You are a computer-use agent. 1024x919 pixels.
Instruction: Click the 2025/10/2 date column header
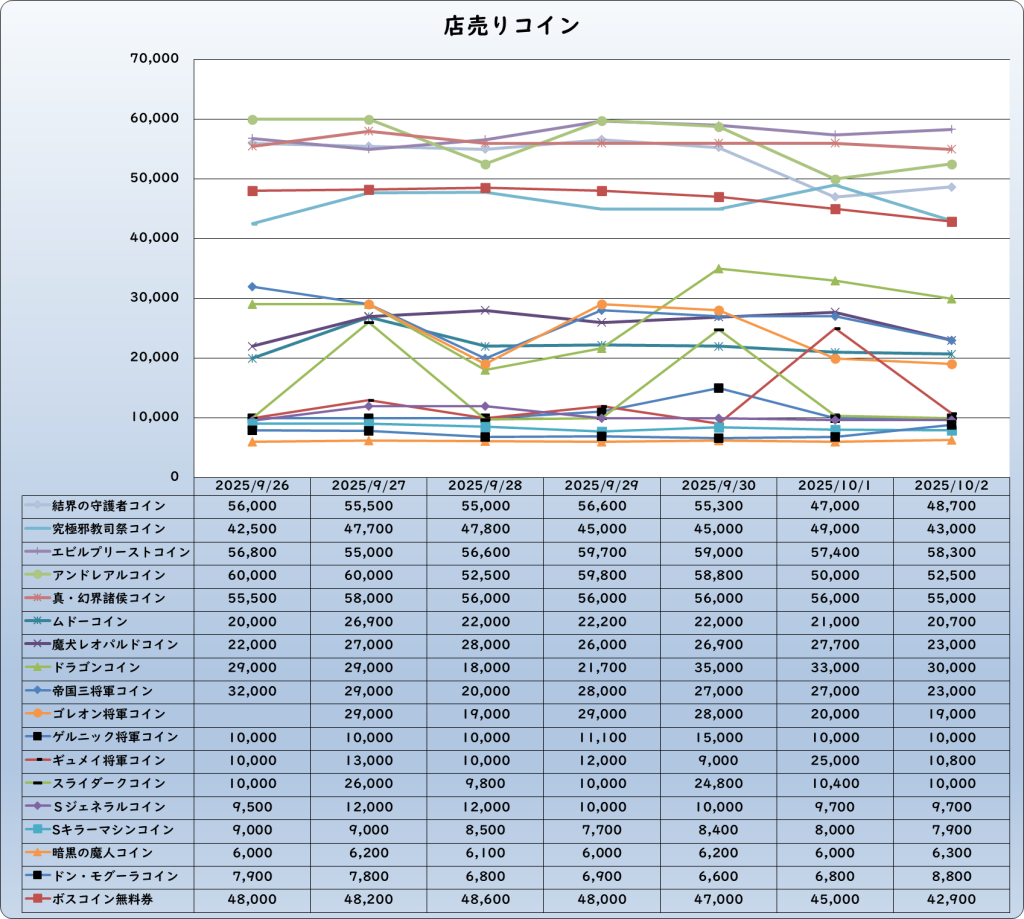tap(952, 485)
